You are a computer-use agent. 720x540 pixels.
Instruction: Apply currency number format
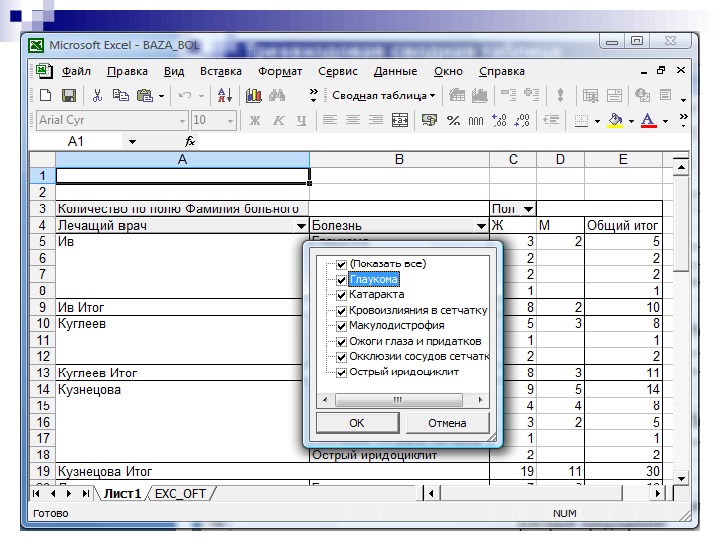click(429, 120)
